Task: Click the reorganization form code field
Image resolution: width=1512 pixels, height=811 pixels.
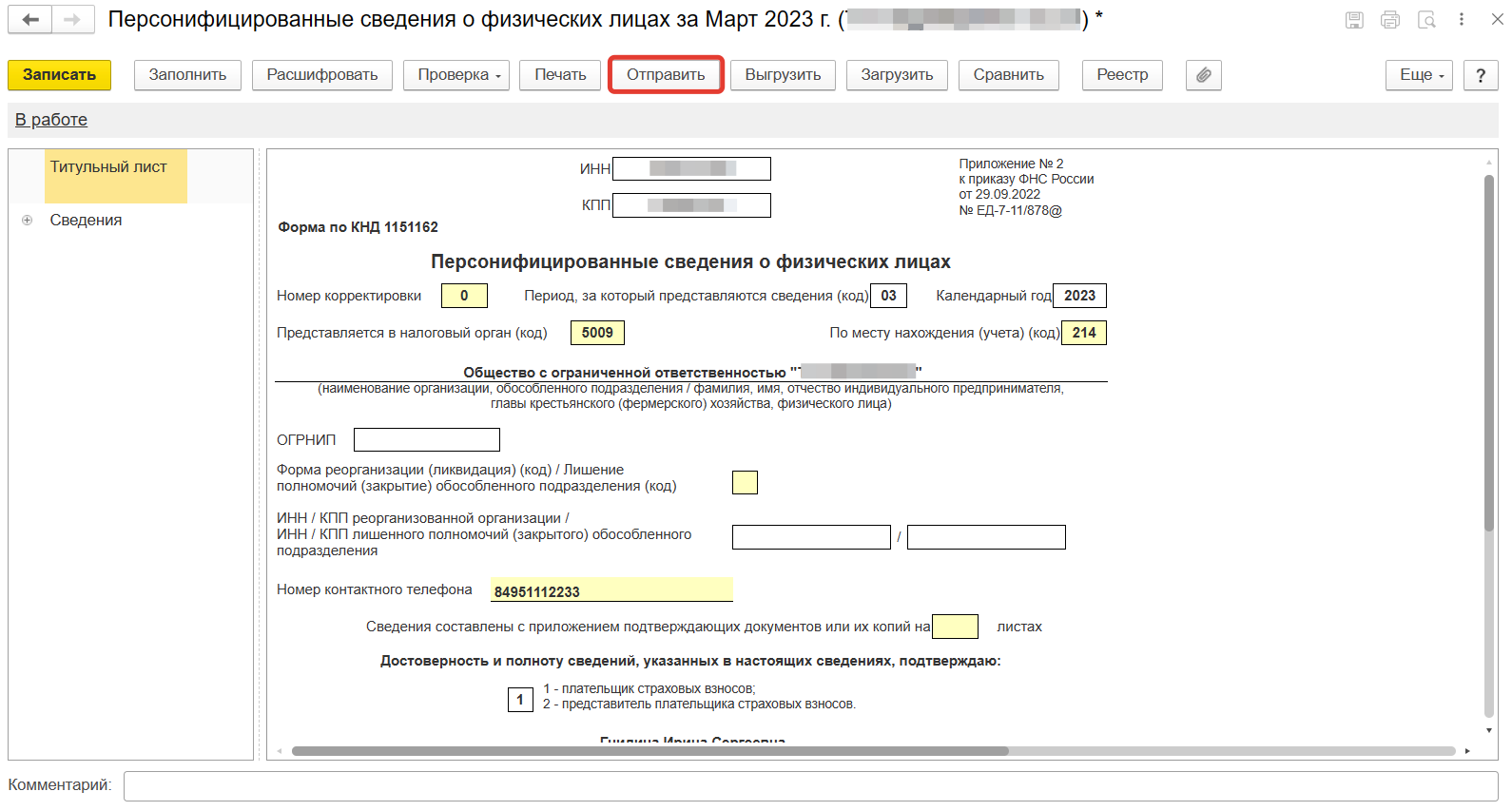Action: pyautogui.click(x=745, y=482)
